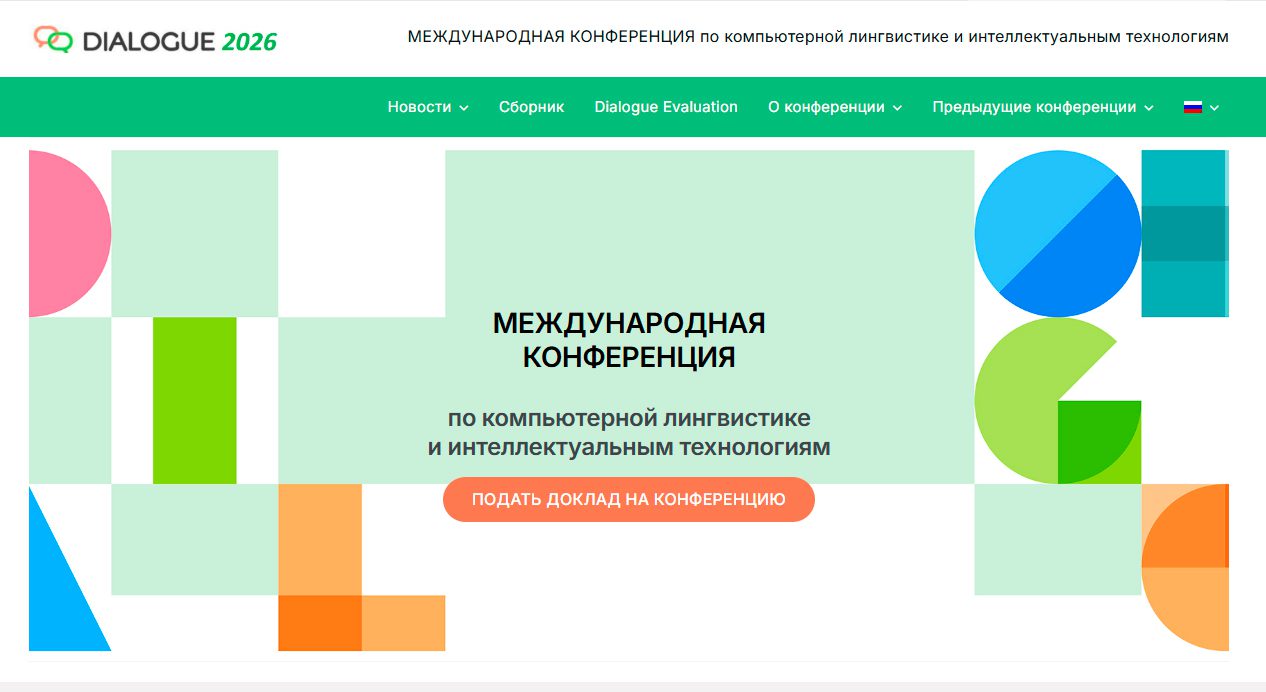The width and height of the screenshot is (1266, 692).
Task: Click the DIALOGUE 2026 logo text
Action: pos(180,41)
